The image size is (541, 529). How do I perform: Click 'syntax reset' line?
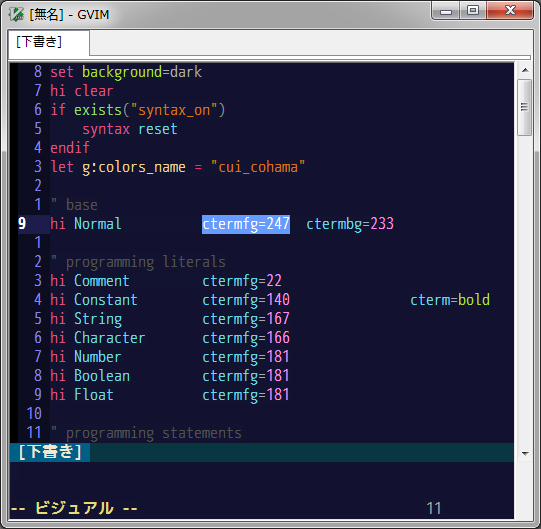click(130, 129)
